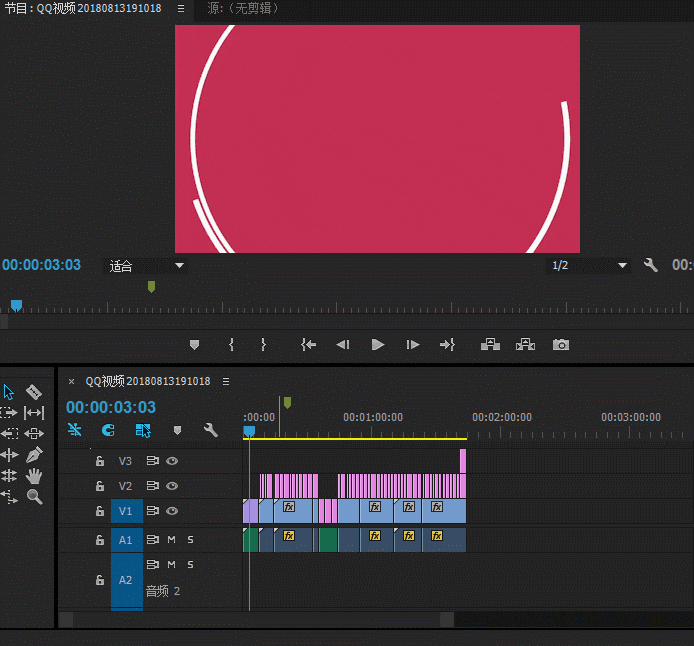Open timeline display settings wrench
This screenshot has width=694, height=646.
coord(210,430)
